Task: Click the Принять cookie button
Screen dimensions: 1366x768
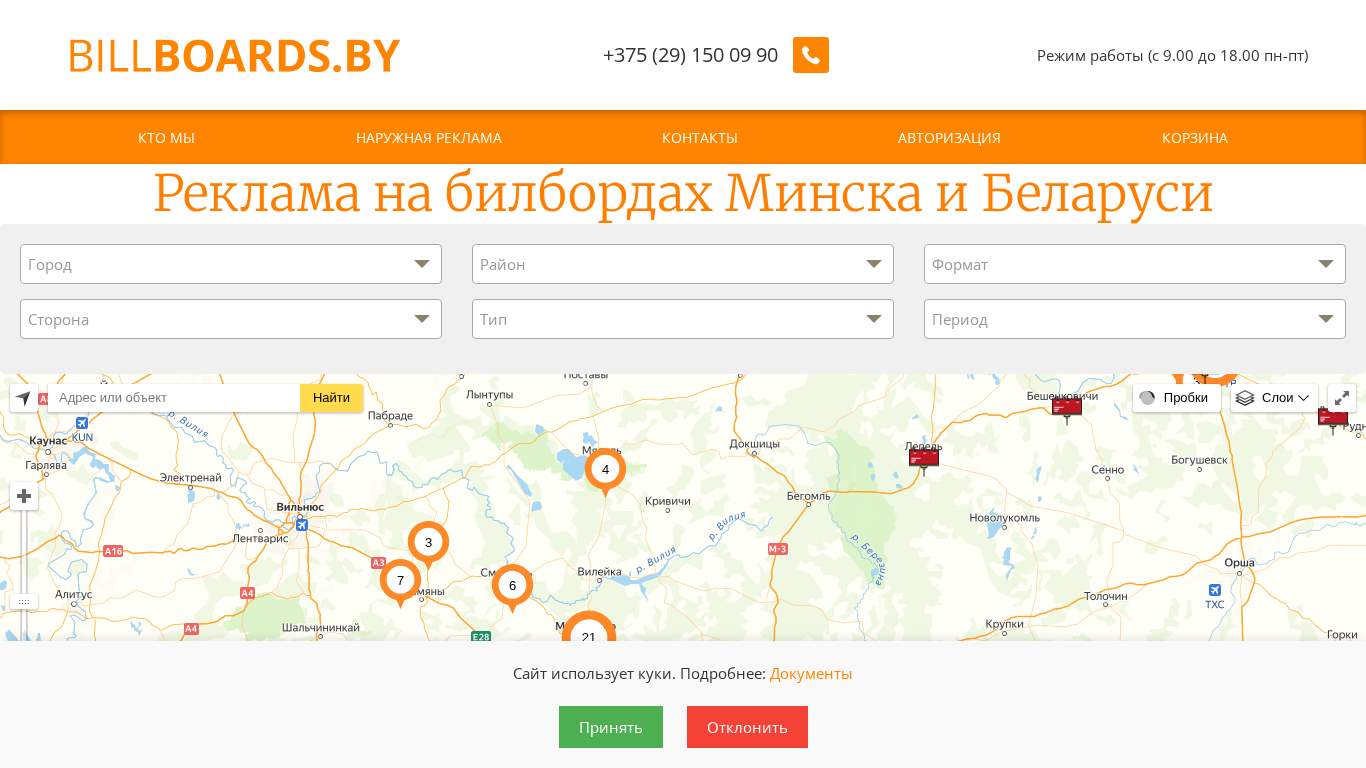Action: 611,727
